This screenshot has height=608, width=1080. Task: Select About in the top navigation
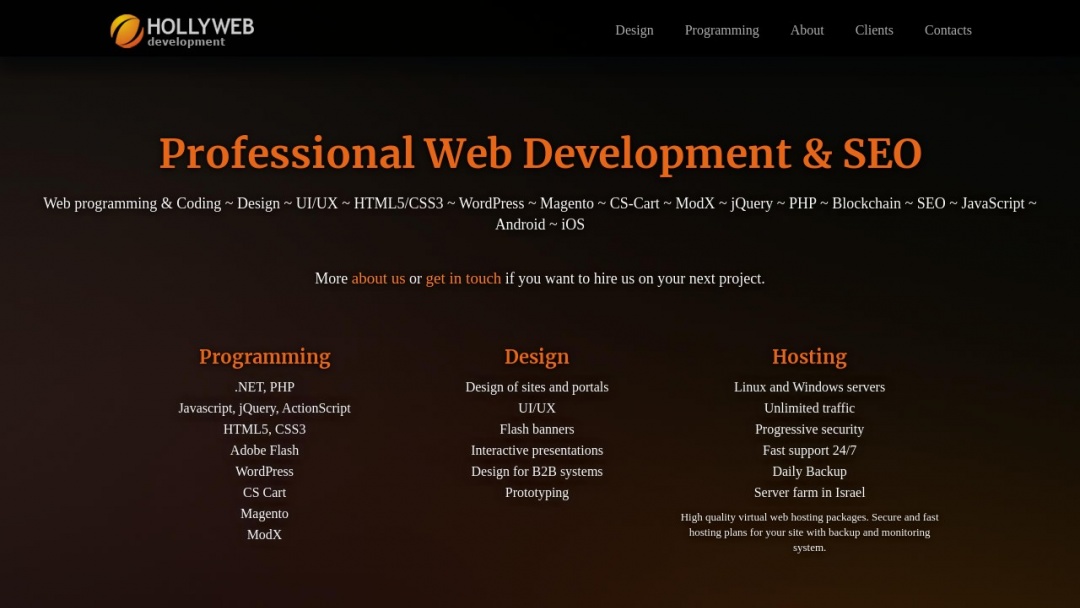[x=807, y=30]
